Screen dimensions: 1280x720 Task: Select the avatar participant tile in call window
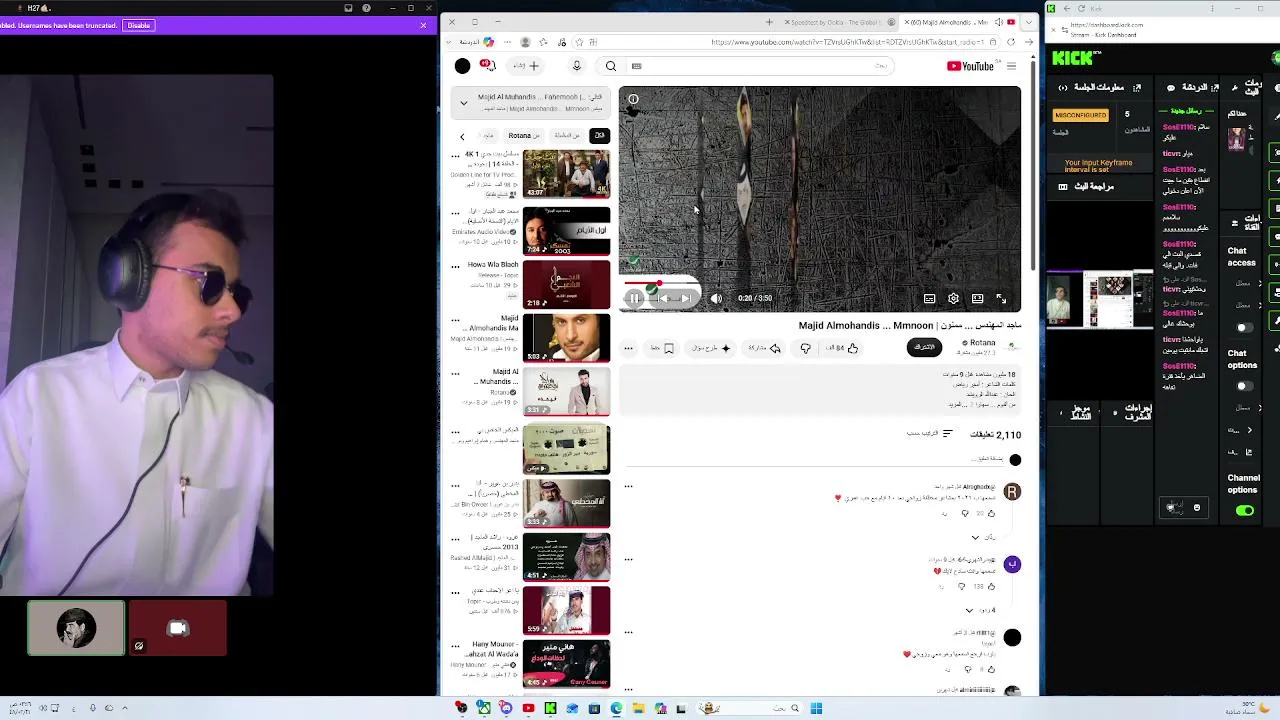(76, 628)
